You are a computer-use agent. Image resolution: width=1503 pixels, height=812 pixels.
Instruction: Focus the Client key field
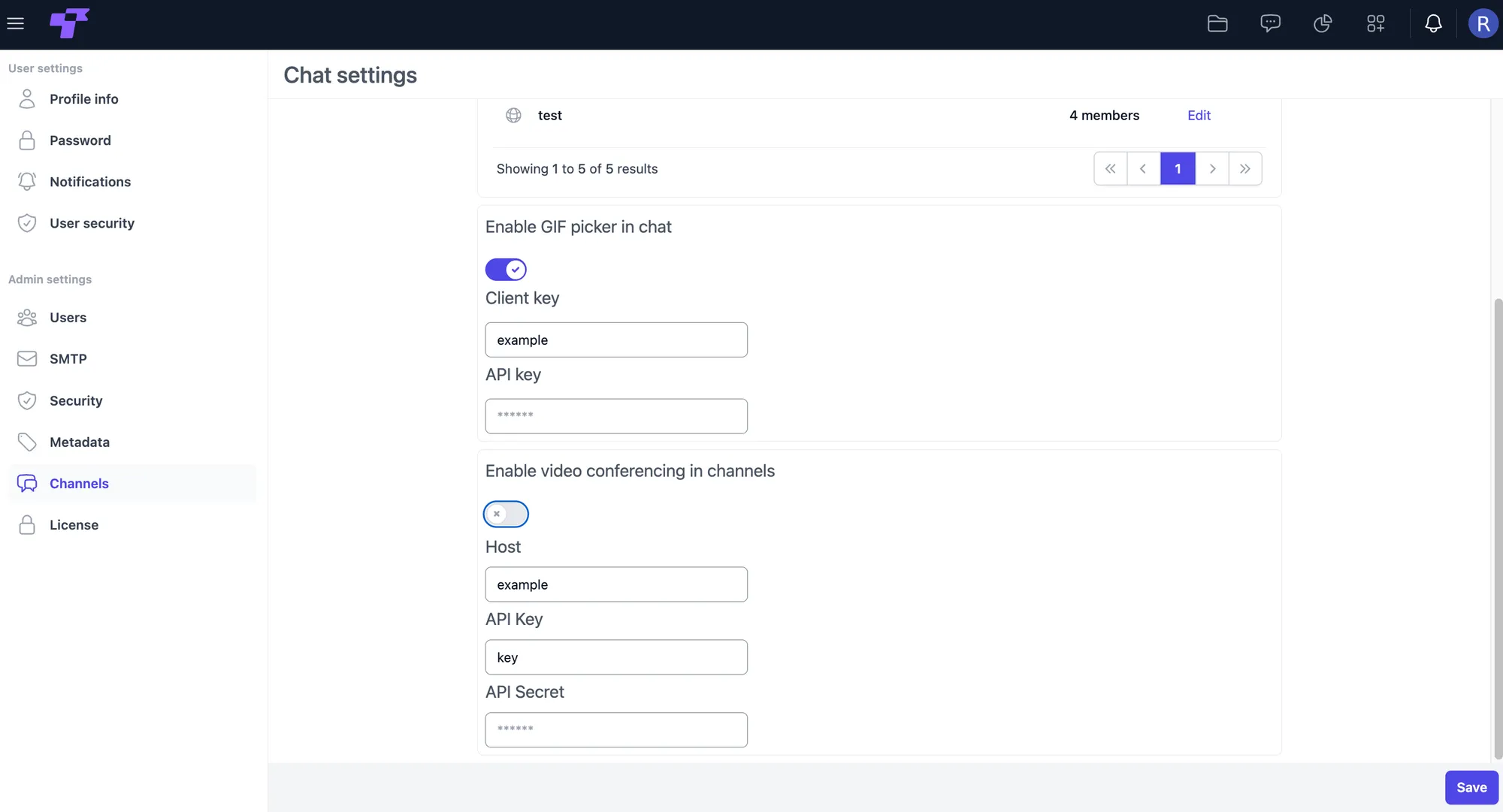tap(616, 340)
